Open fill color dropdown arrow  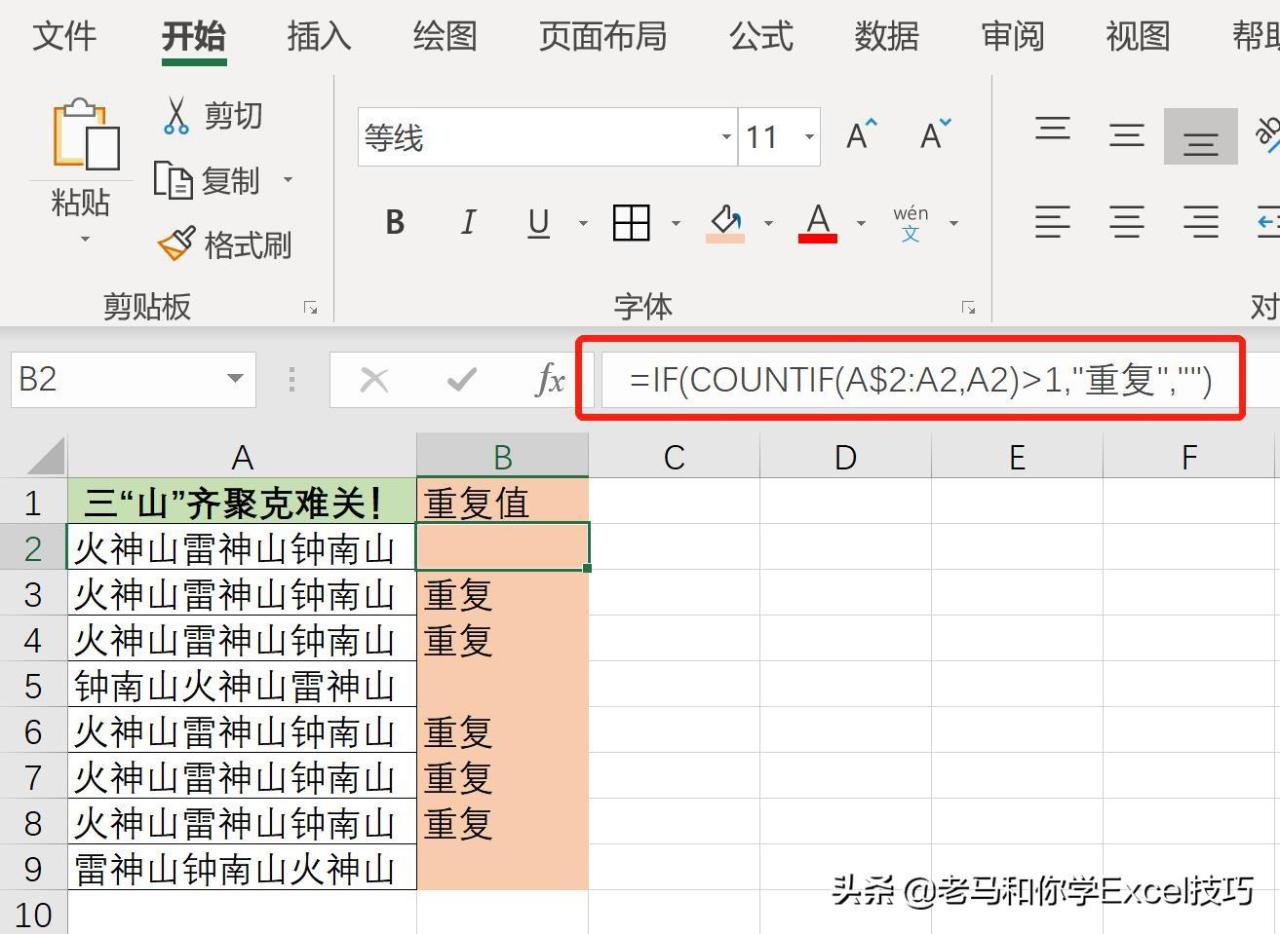[768, 223]
